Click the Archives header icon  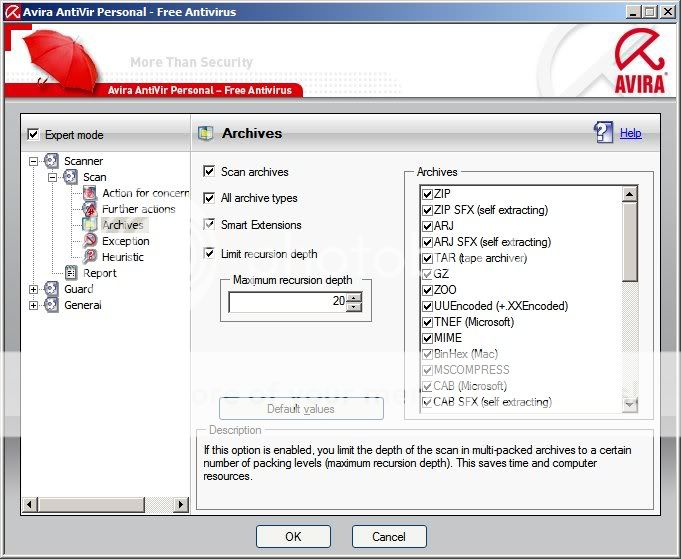click(x=205, y=133)
